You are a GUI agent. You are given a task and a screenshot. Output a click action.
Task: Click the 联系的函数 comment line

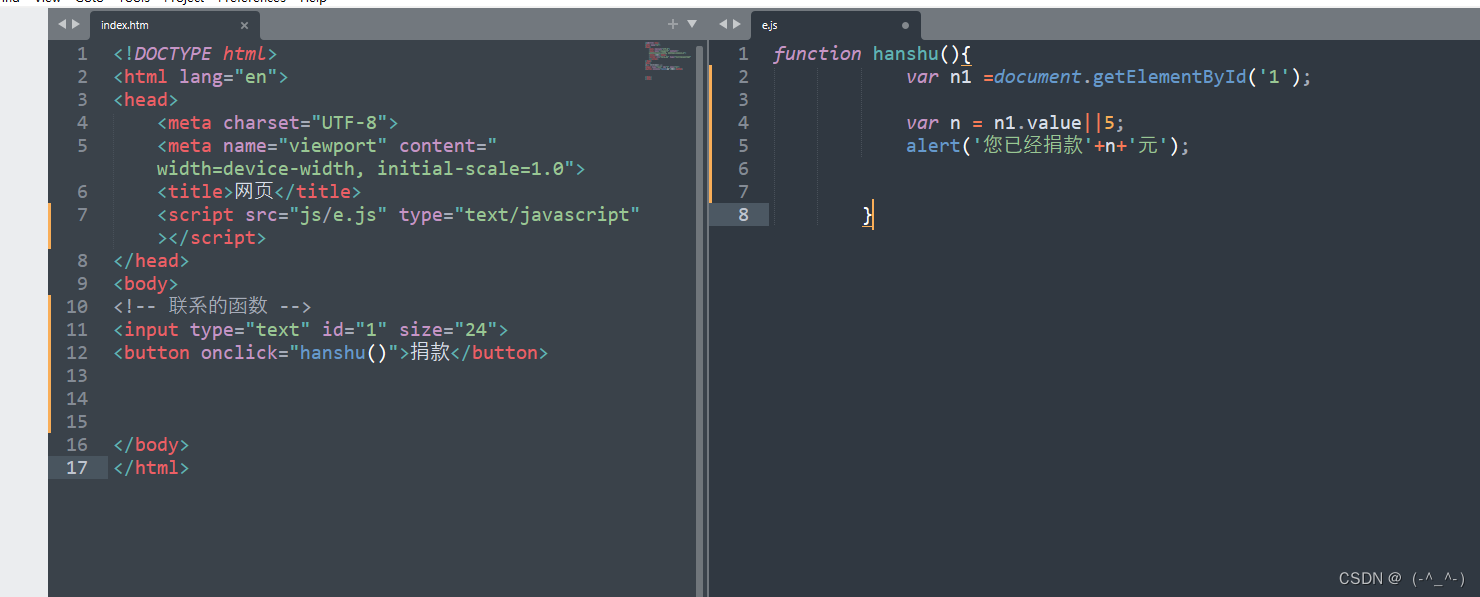(x=212, y=307)
